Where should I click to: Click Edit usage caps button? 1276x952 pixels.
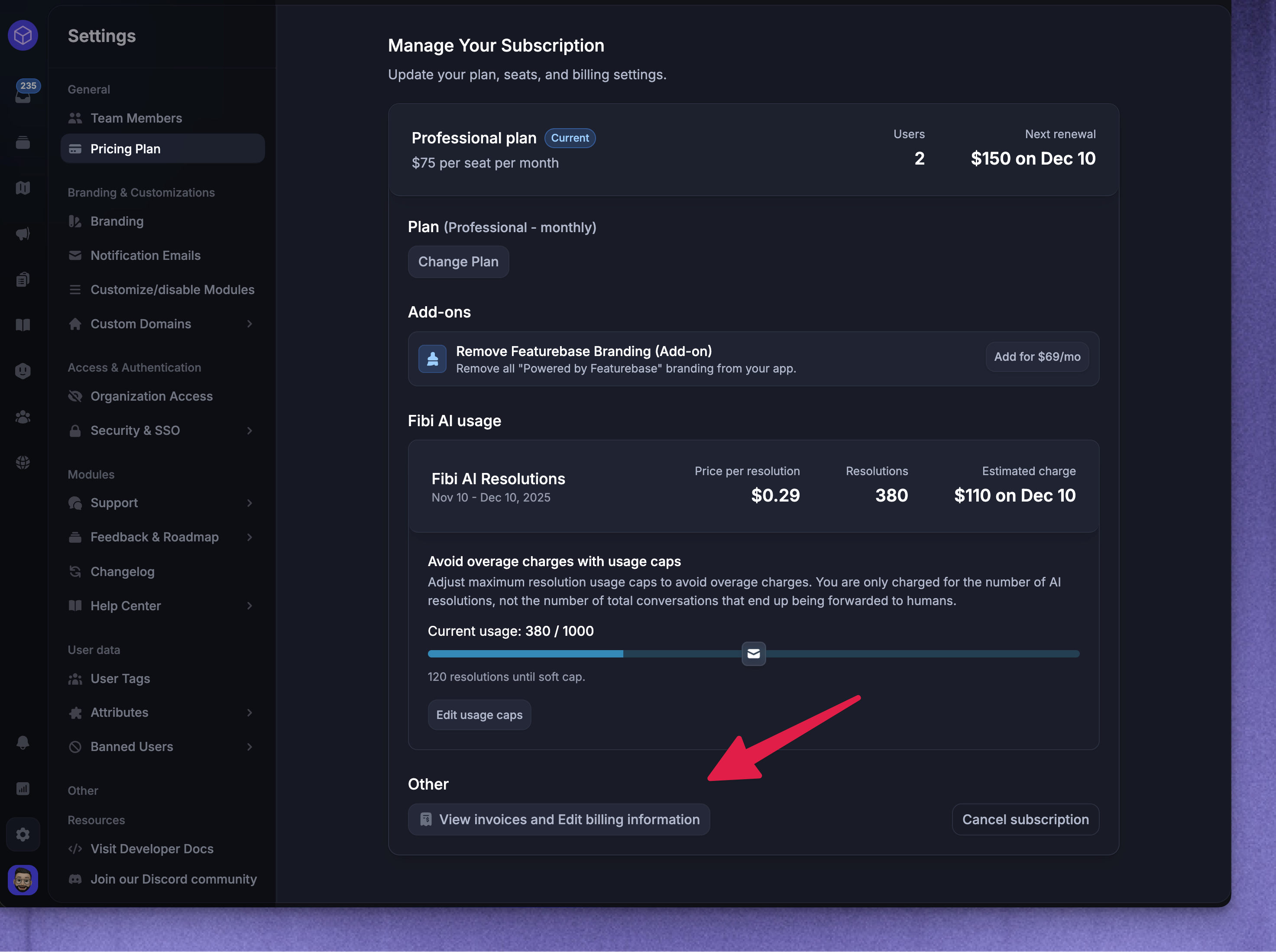coord(479,715)
